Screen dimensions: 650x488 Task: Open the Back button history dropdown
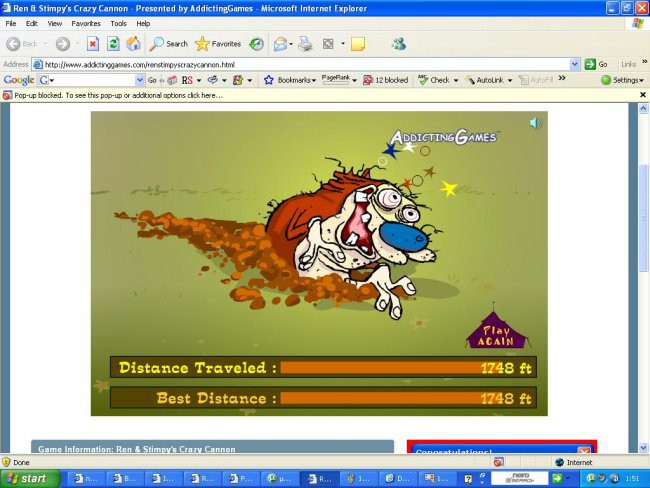click(x=45, y=44)
